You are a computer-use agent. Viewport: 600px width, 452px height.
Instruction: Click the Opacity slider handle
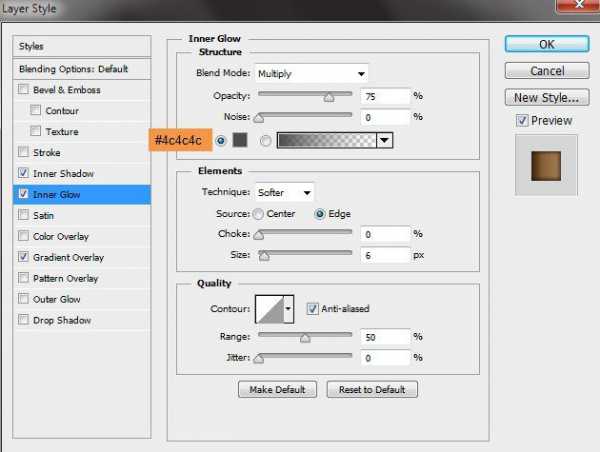pos(329,98)
